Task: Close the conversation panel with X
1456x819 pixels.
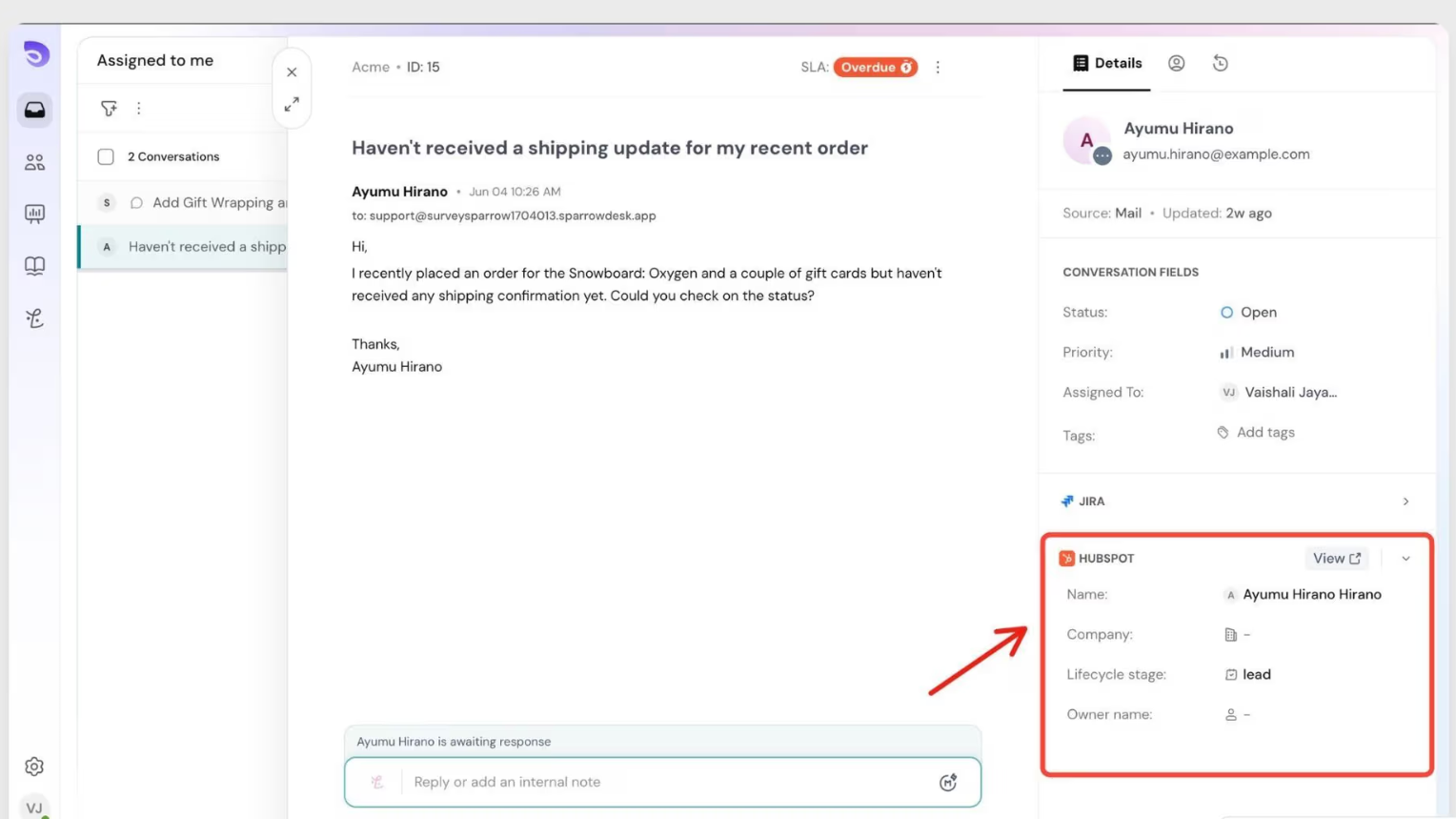Action: (x=292, y=72)
